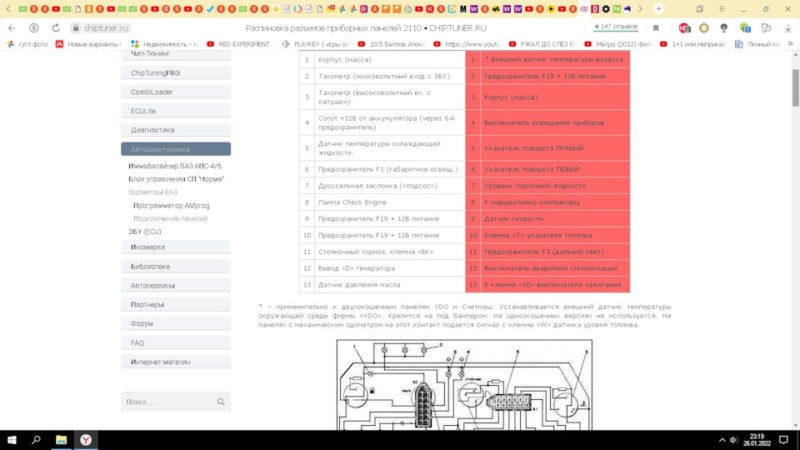Open the Yandex account icon beside back arrow

point(34,28)
